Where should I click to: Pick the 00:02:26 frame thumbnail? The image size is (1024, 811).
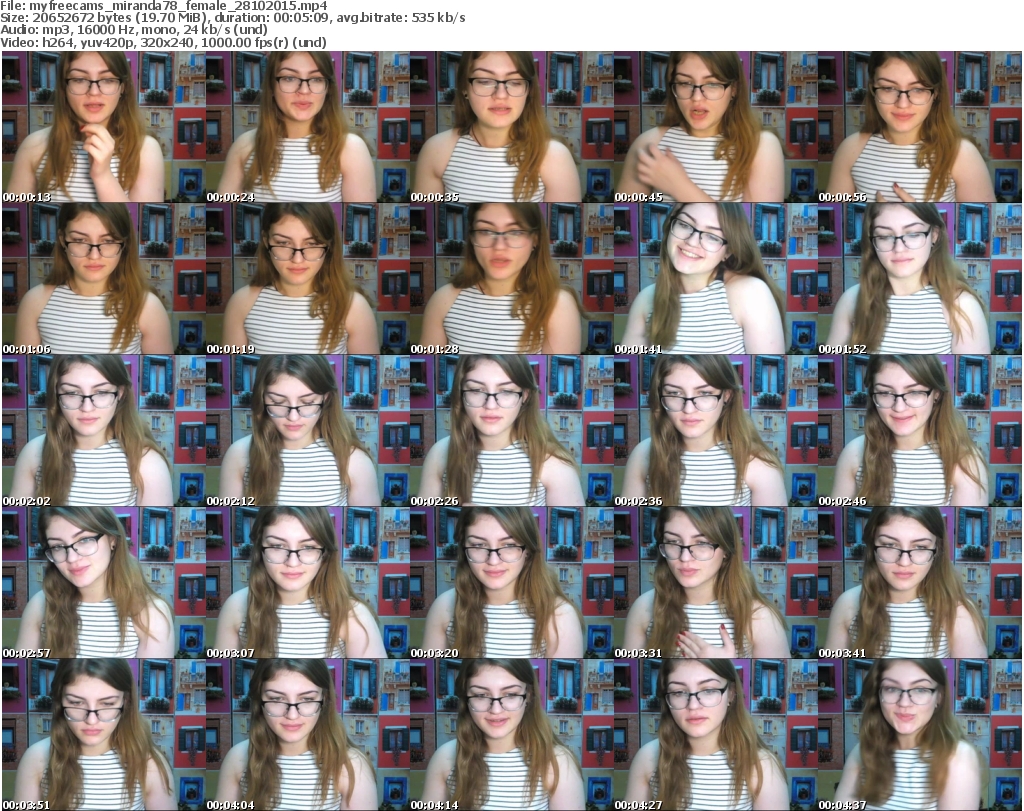click(511, 431)
